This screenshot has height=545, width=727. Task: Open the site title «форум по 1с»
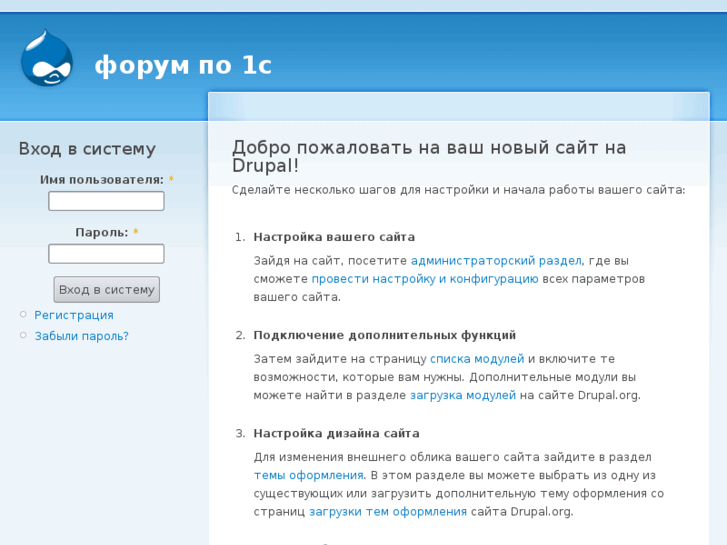click(183, 65)
